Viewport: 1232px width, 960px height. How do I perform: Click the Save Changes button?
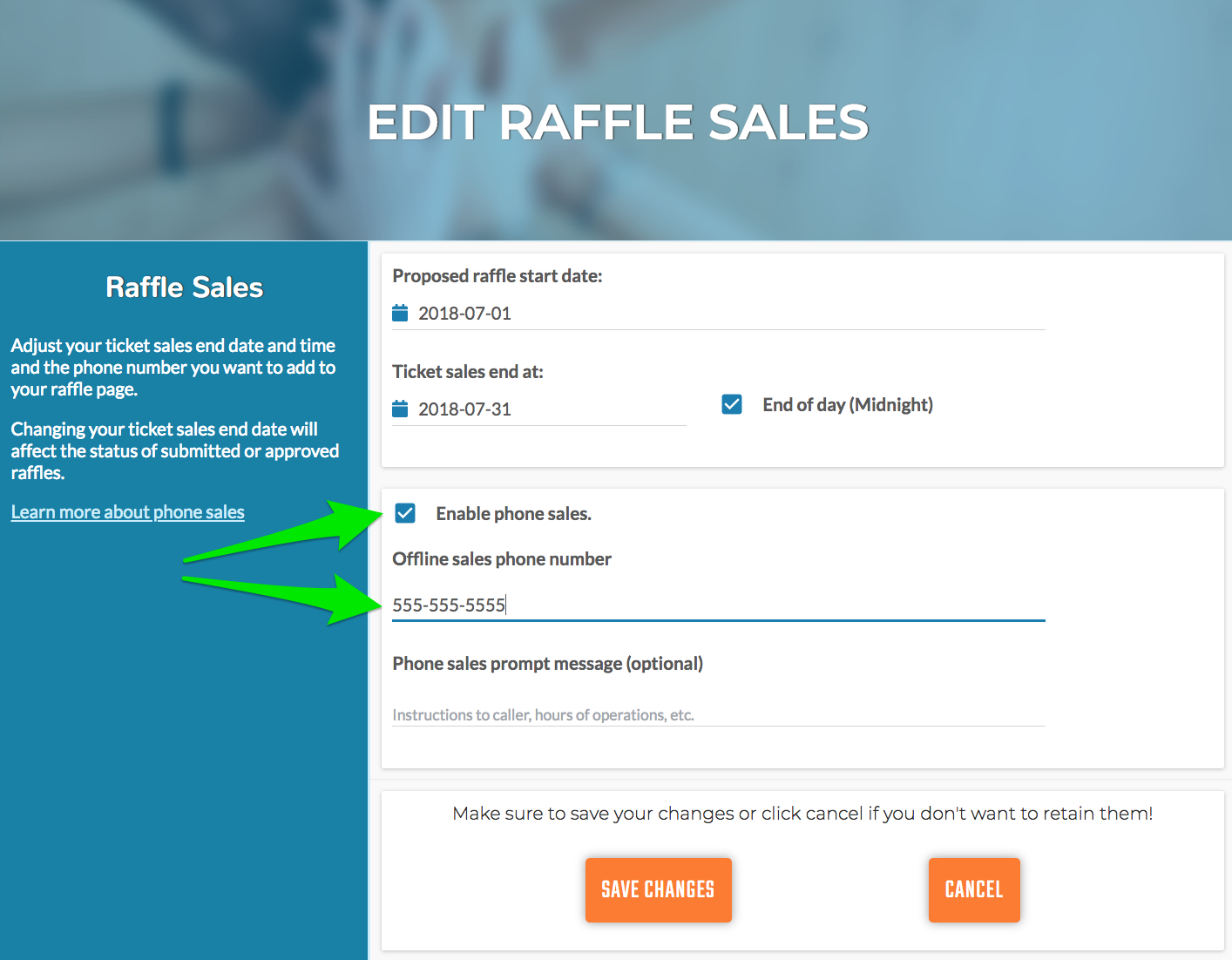[658, 889]
